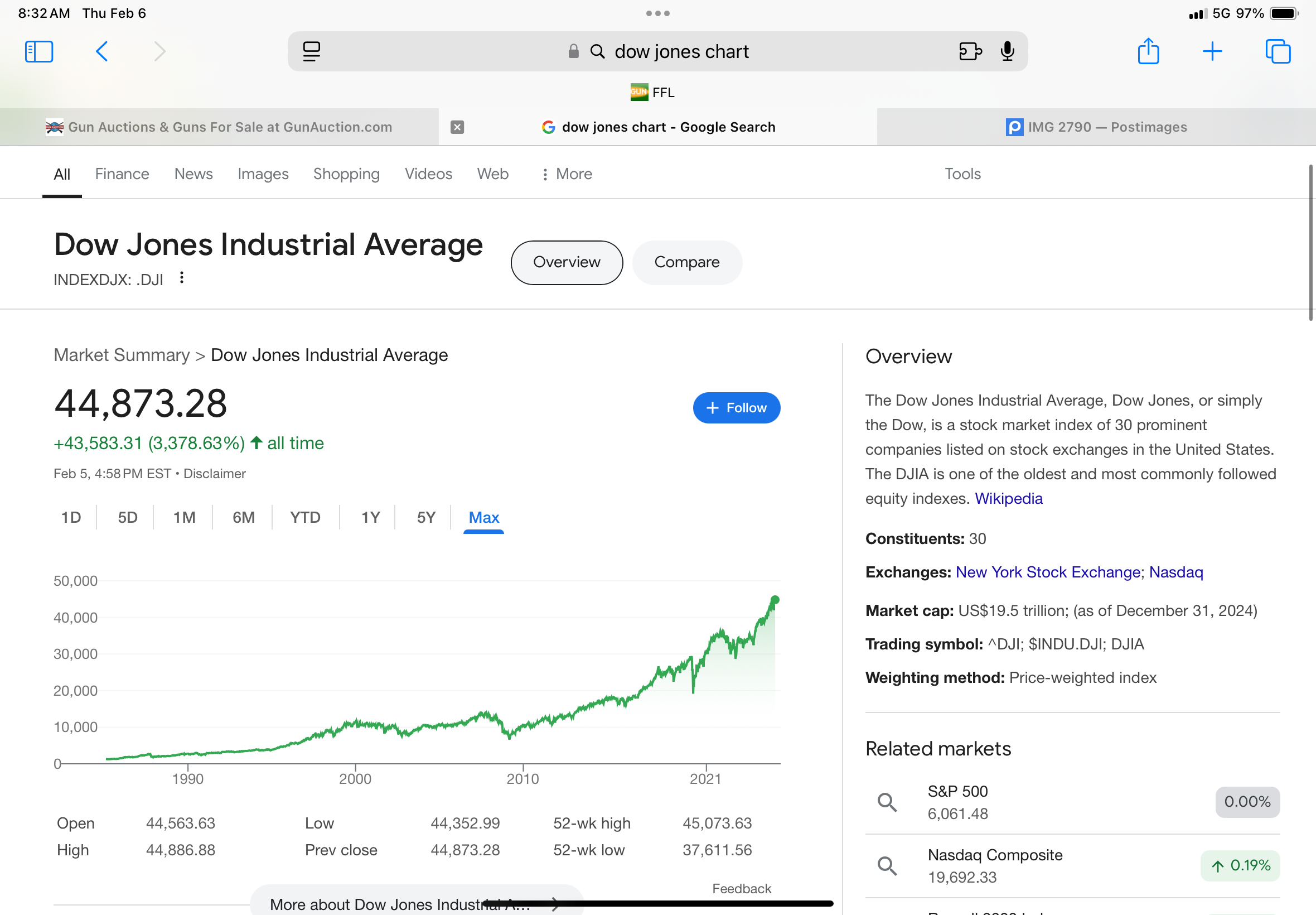1316x915 pixels.
Task: Tap the address bar search field
Action: 657,51
